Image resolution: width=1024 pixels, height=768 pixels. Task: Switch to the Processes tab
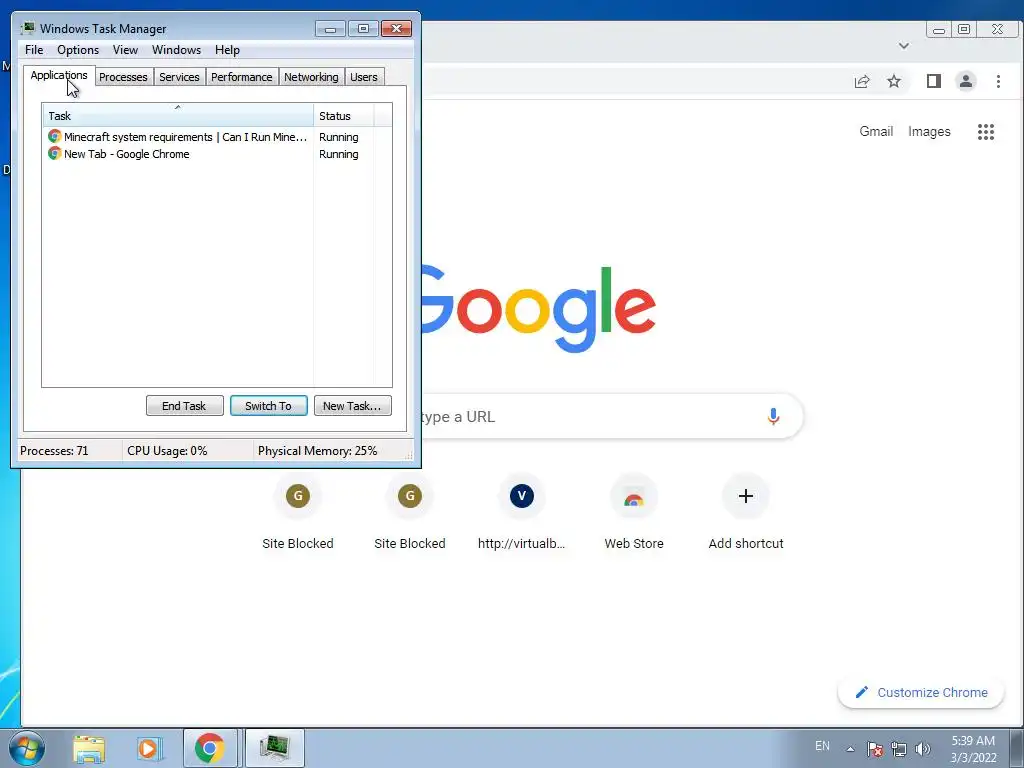(123, 77)
